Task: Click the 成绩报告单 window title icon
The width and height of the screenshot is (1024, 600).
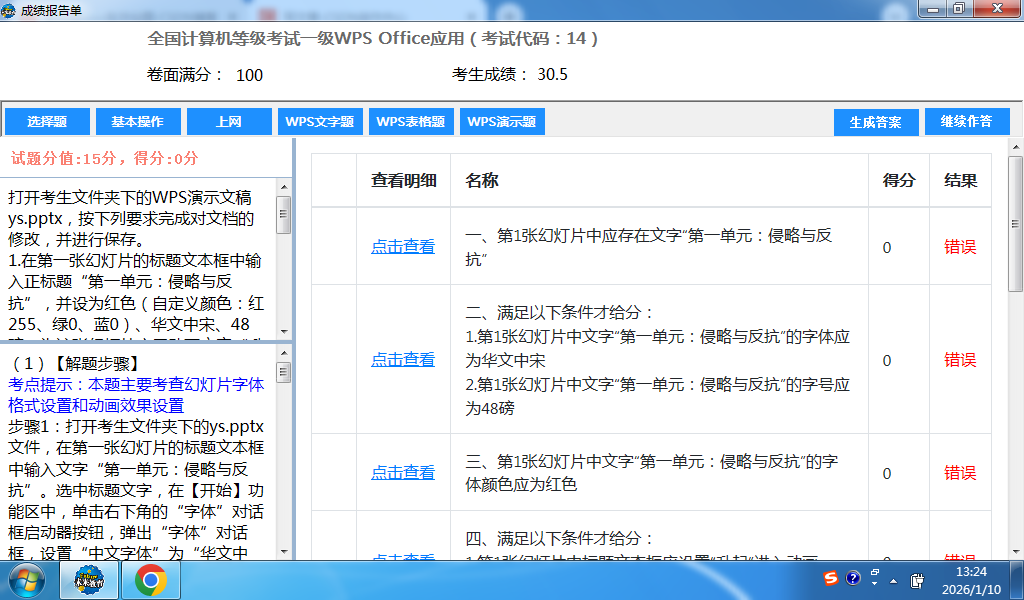Action: click(x=8, y=10)
